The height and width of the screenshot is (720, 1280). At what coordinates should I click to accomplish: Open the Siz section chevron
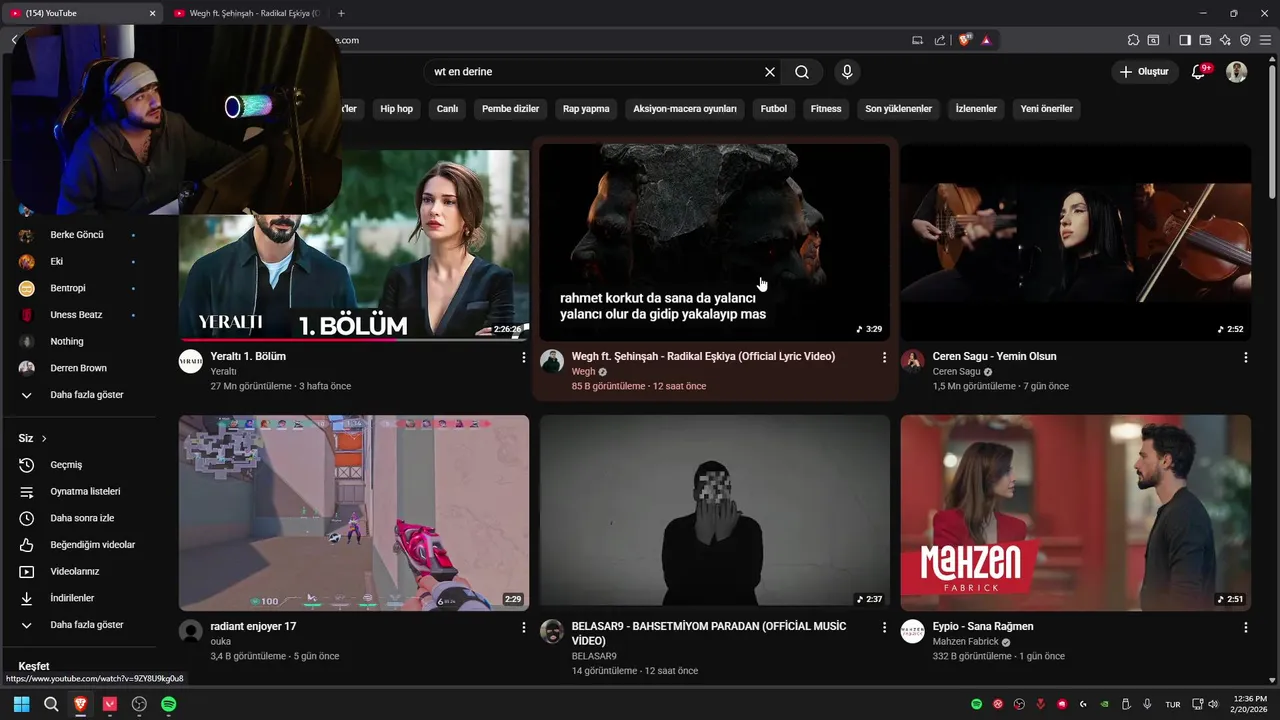point(44,438)
